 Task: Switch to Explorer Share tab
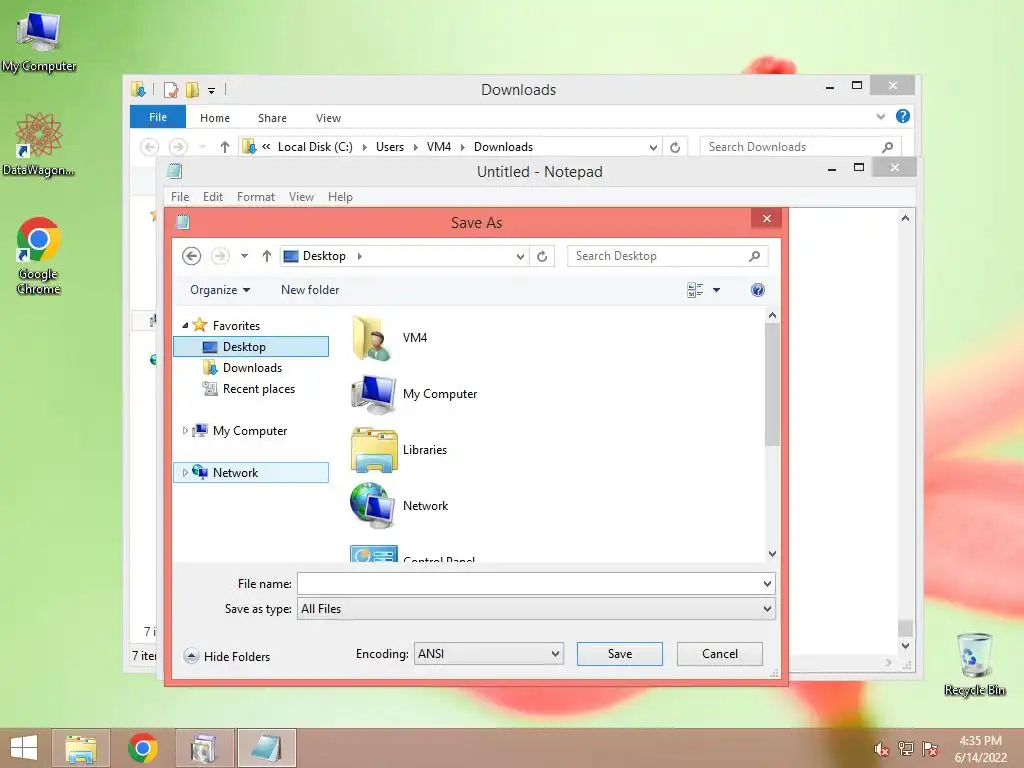[272, 118]
